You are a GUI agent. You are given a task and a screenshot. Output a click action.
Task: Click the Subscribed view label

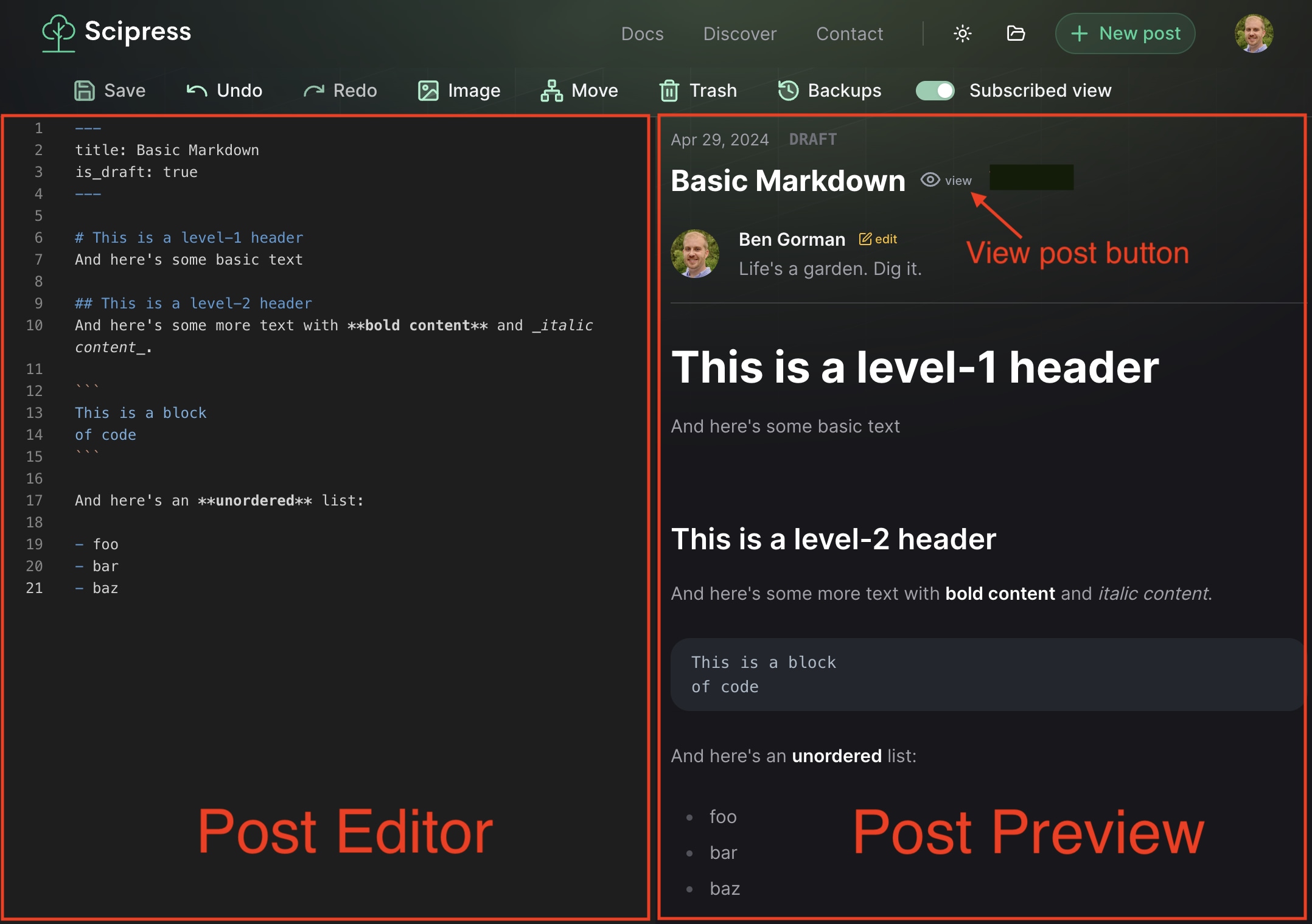[x=1040, y=91]
